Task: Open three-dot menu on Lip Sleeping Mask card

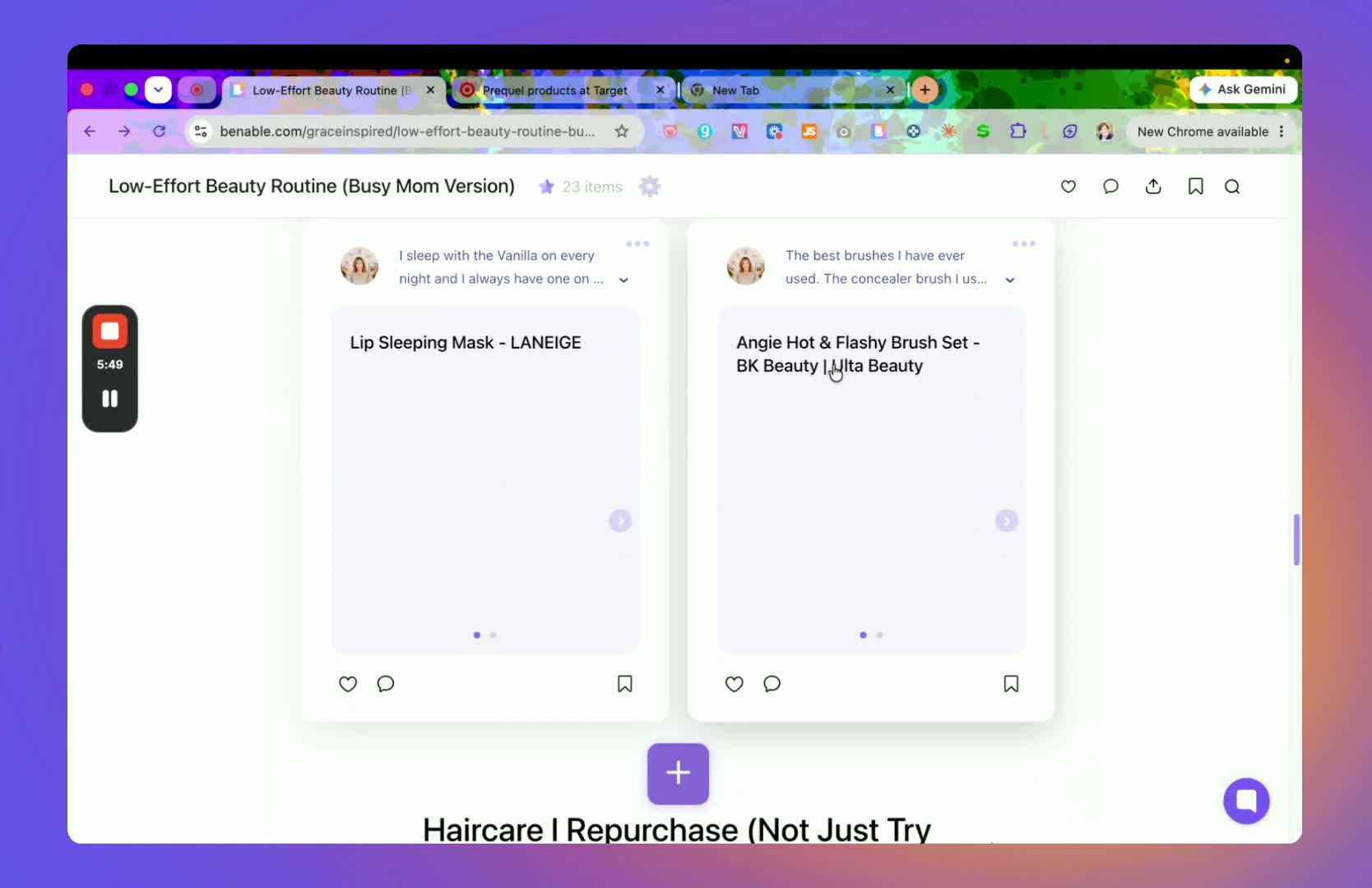Action: tap(637, 243)
